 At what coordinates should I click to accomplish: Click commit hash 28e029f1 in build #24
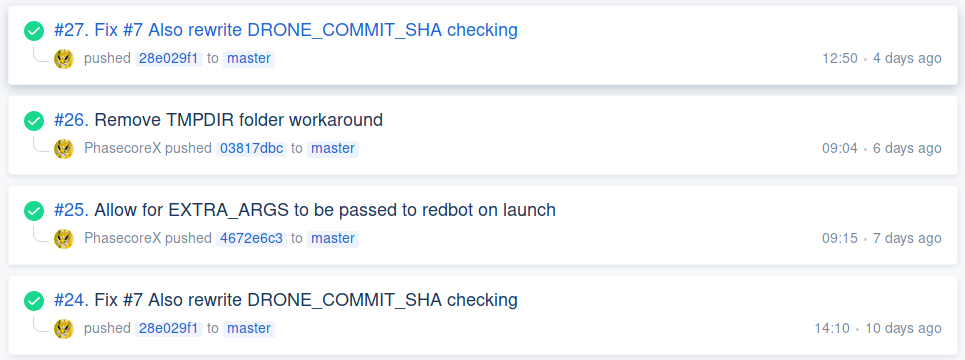(169, 328)
